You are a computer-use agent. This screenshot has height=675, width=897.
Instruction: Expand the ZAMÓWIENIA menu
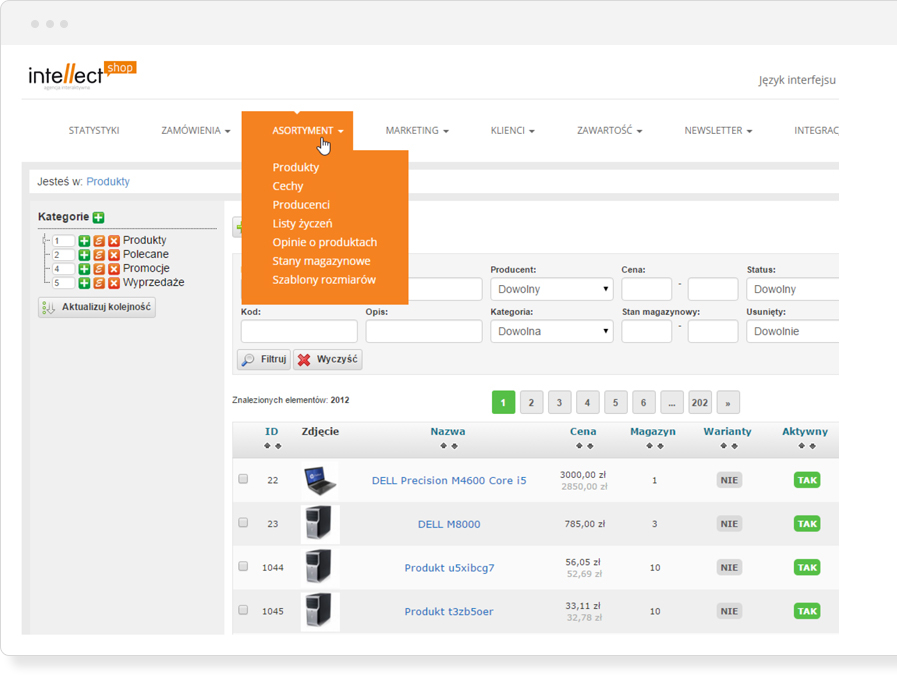[x=196, y=130]
